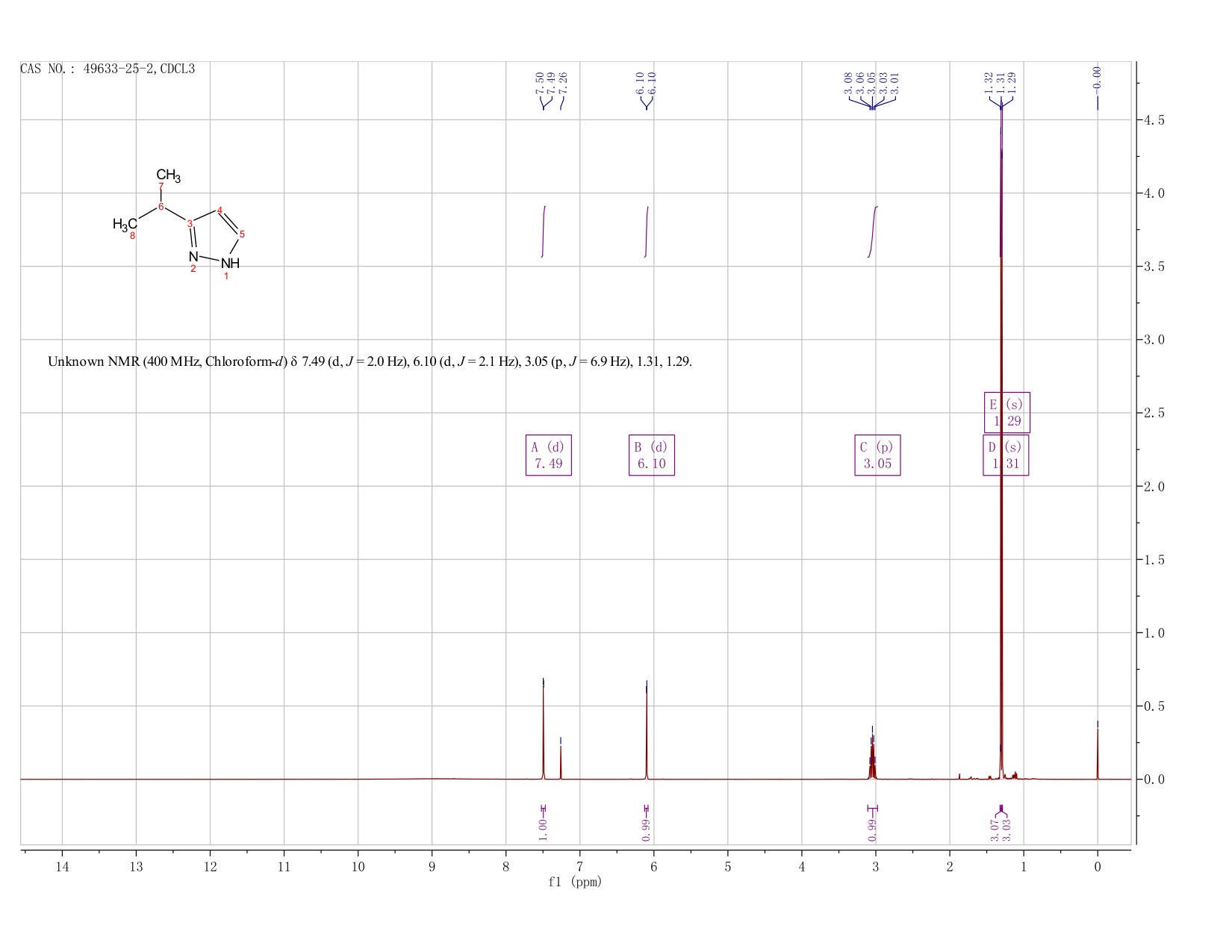Click the H3C group labeled 8
The height and width of the screenshot is (952, 1232).
click(x=125, y=224)
